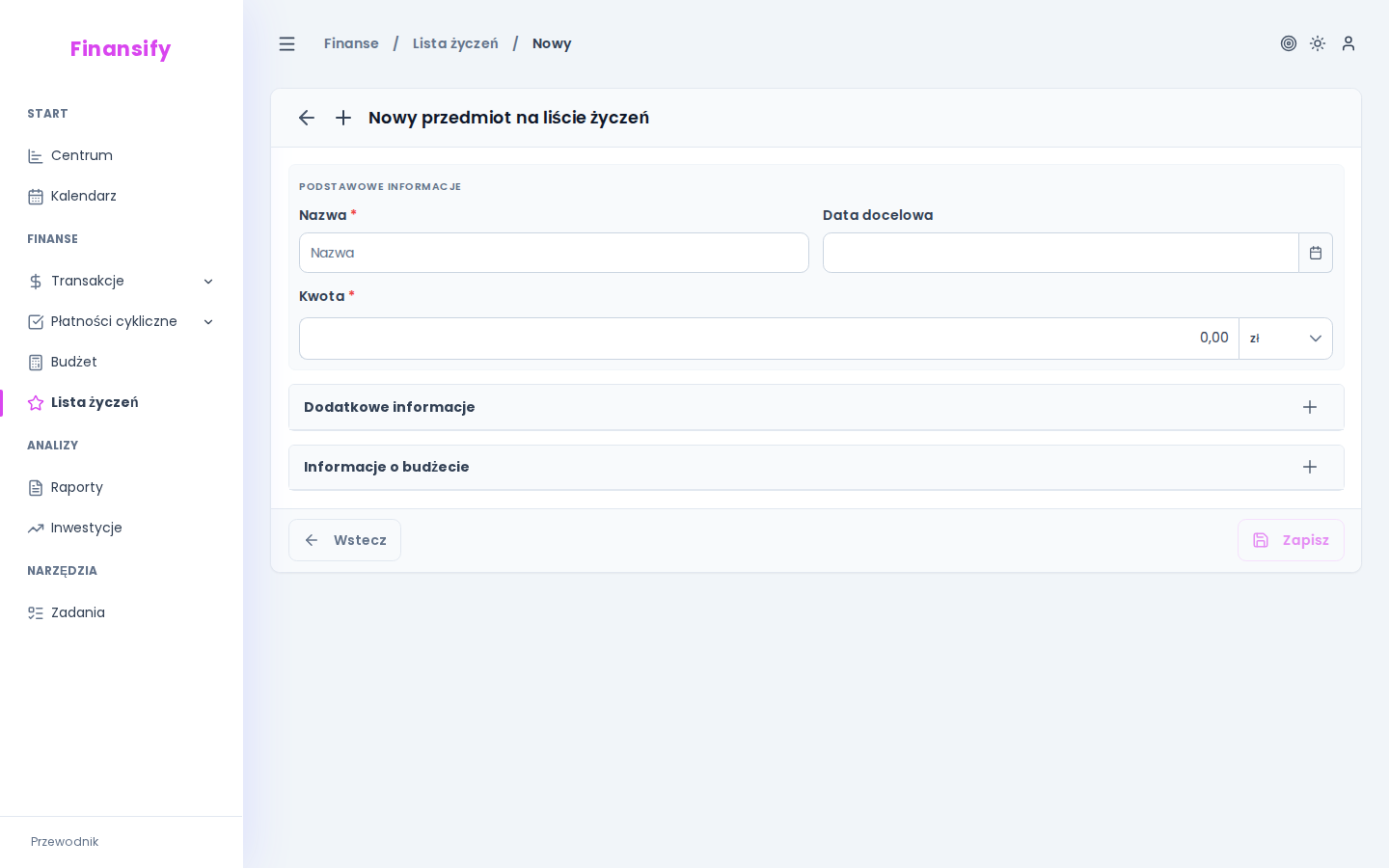Expand the Dodatkowe informacje section

(x=1309, y=407)
